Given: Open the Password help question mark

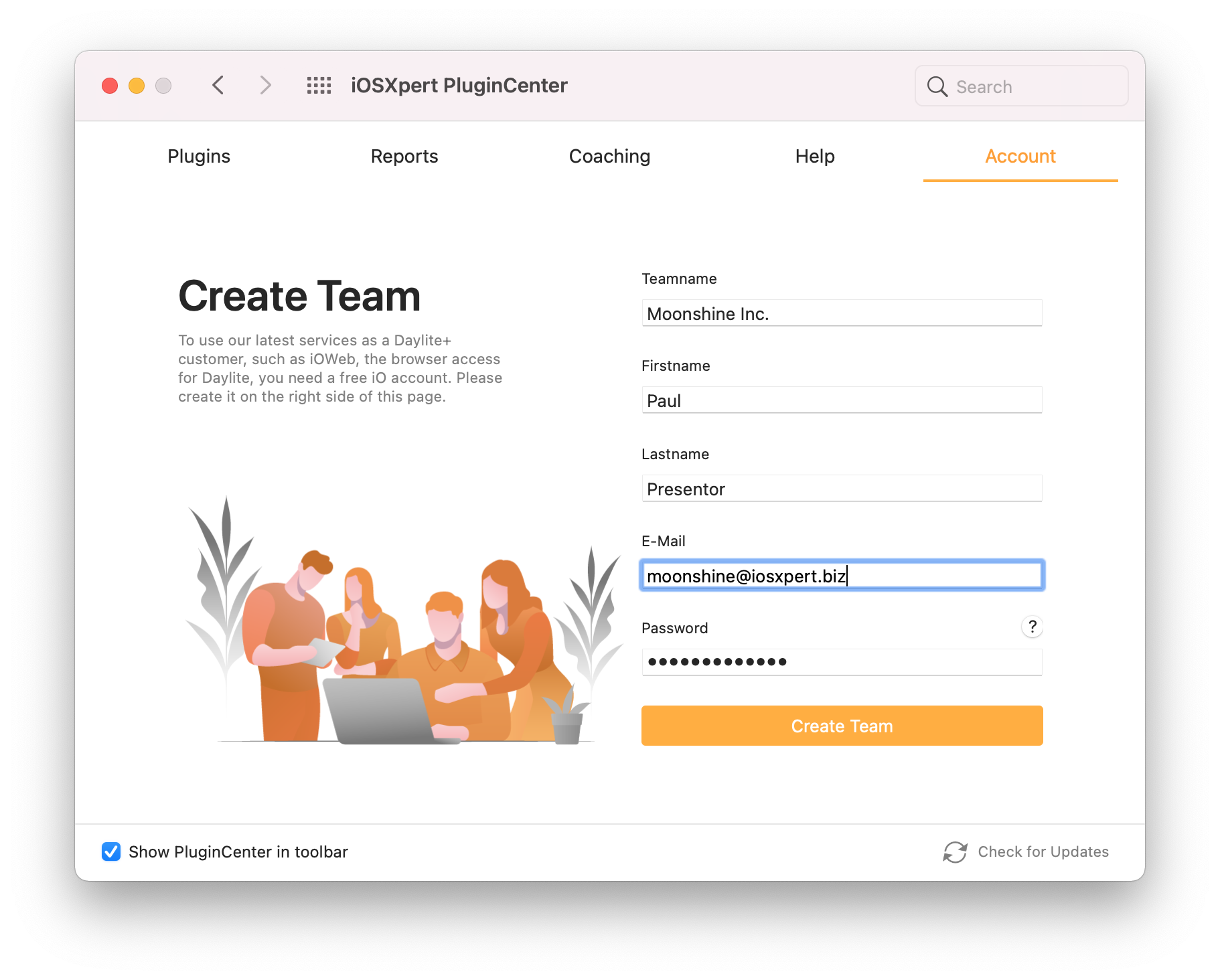Looking at the screenshot, I should (1032, 627).
